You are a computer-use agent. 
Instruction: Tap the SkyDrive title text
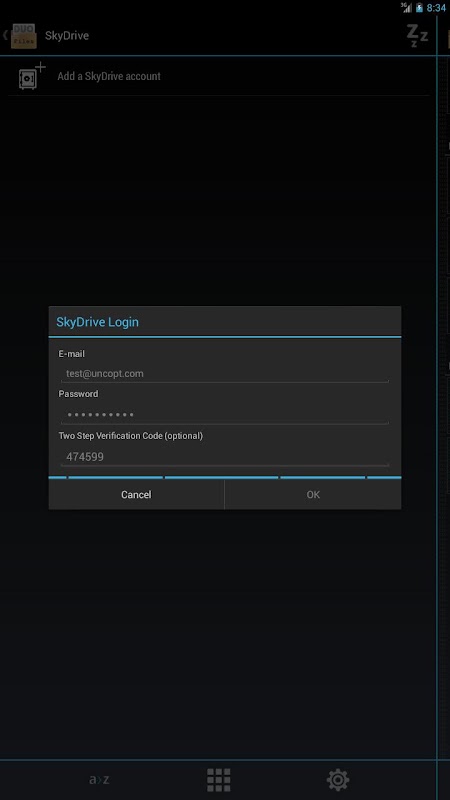[67, 36]
